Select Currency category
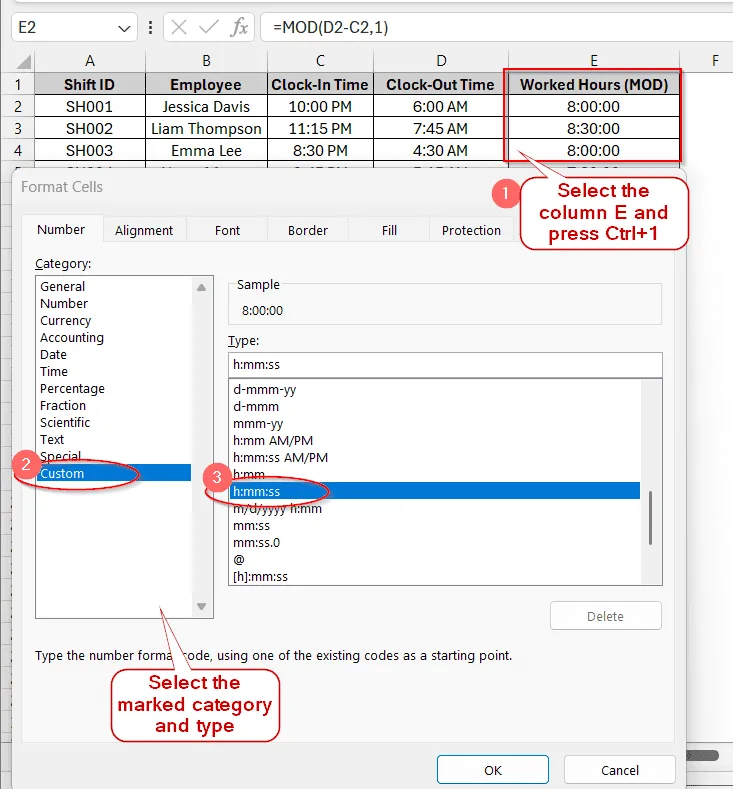The width and height of the screenshot is (733, 789). click(115, 321)
